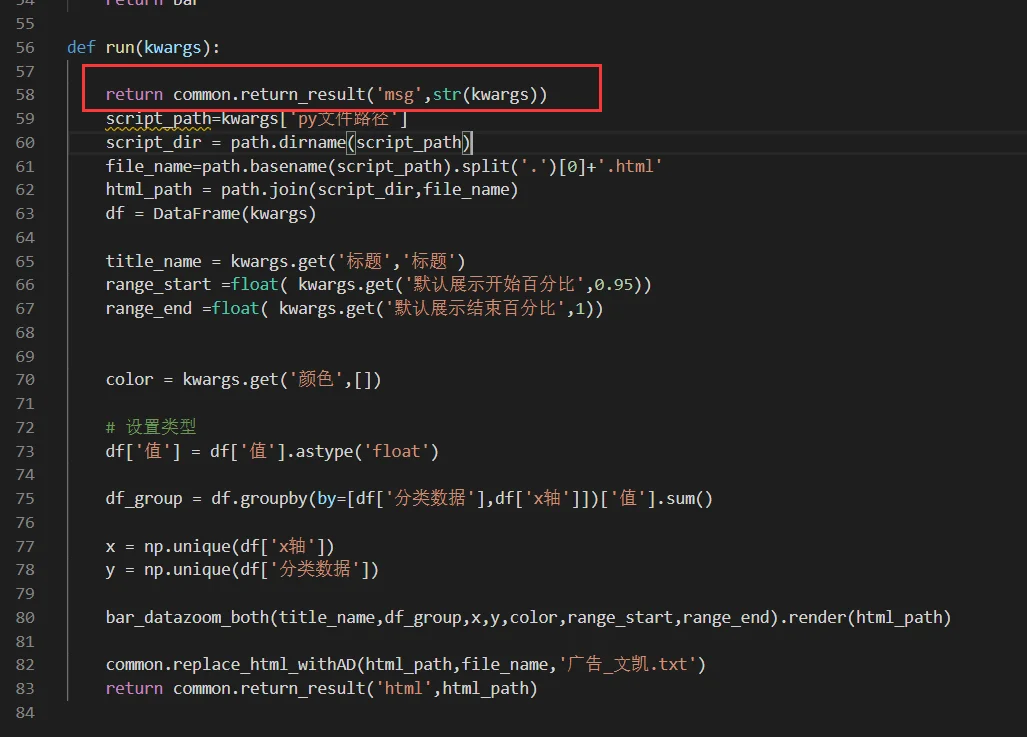Click the 'html' string on line 83

pyautogui.click(x=403, y=689)
